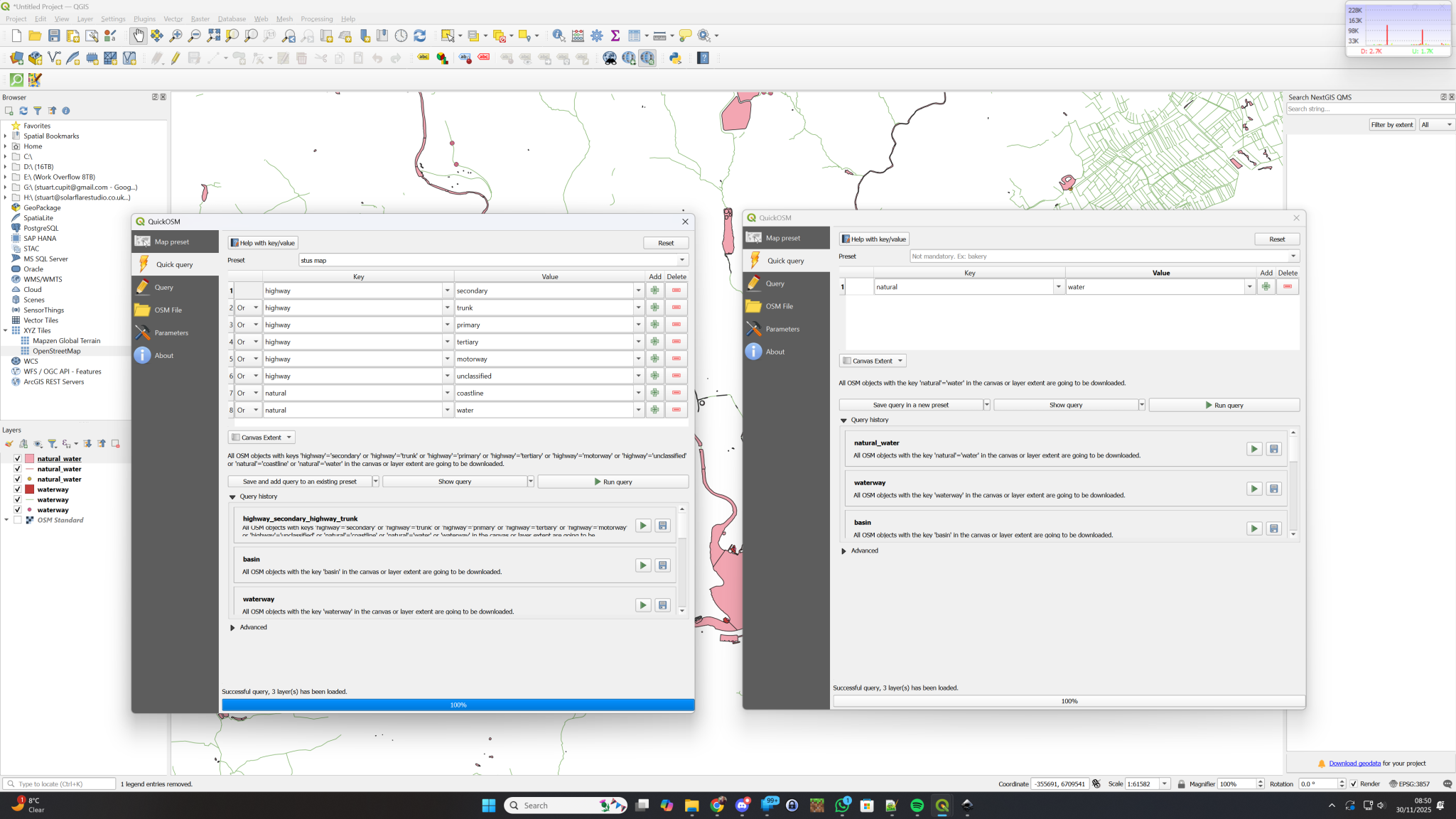Click Run query in the left QuickOSM
Screen dimensions: 1456x819
(x=613, y=482)
